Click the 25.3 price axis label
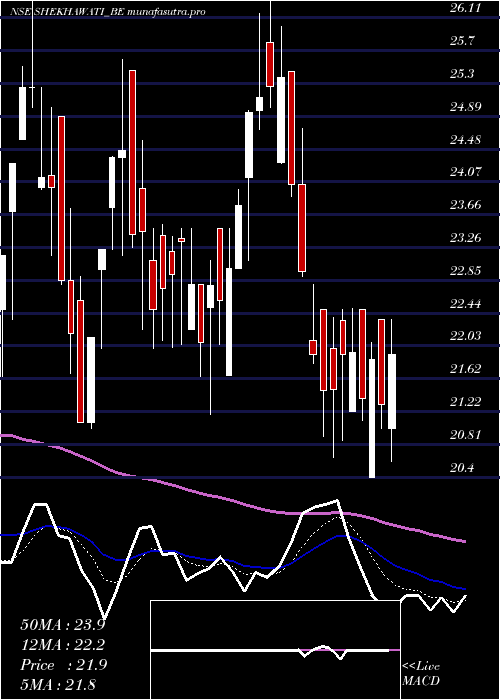The width and height of the screenshot is (500, 700). point(462,74)
